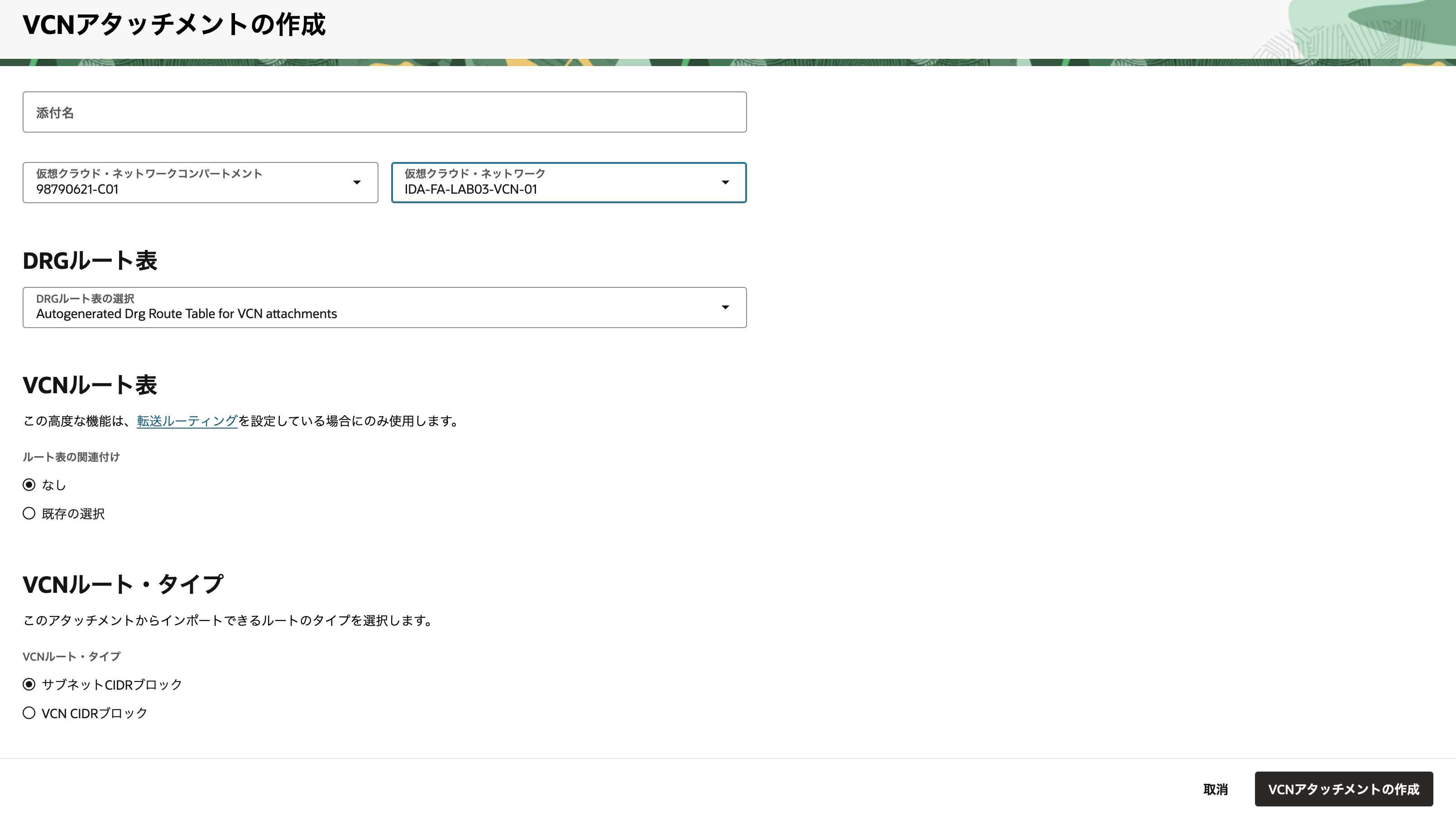Click the arrow icon in the IDA-FA-LAB03-VCN-01 field
Viewport: 1456px width, 820px height.
725,182
